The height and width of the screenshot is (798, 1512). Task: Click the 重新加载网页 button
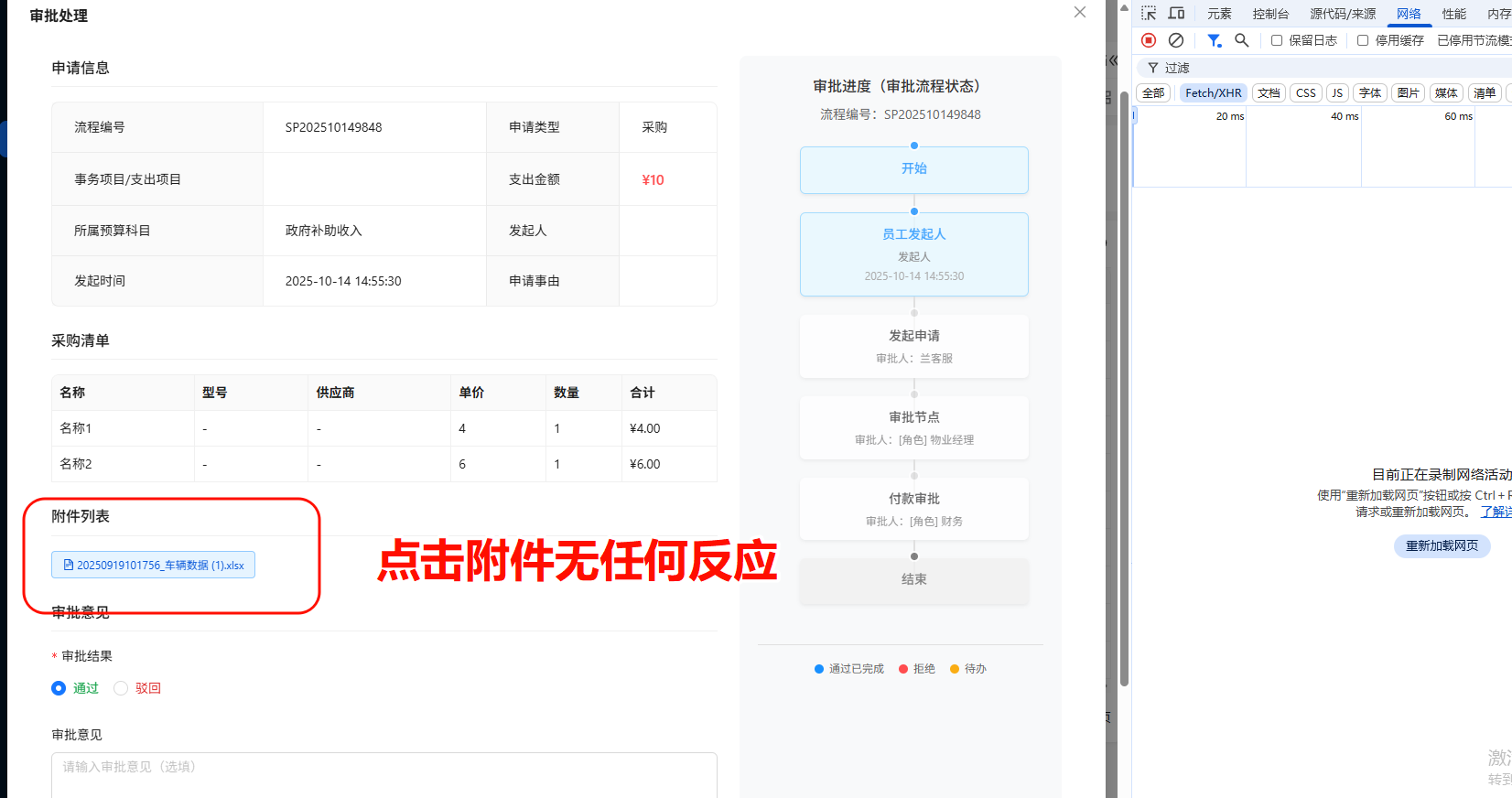point(1442,545)
